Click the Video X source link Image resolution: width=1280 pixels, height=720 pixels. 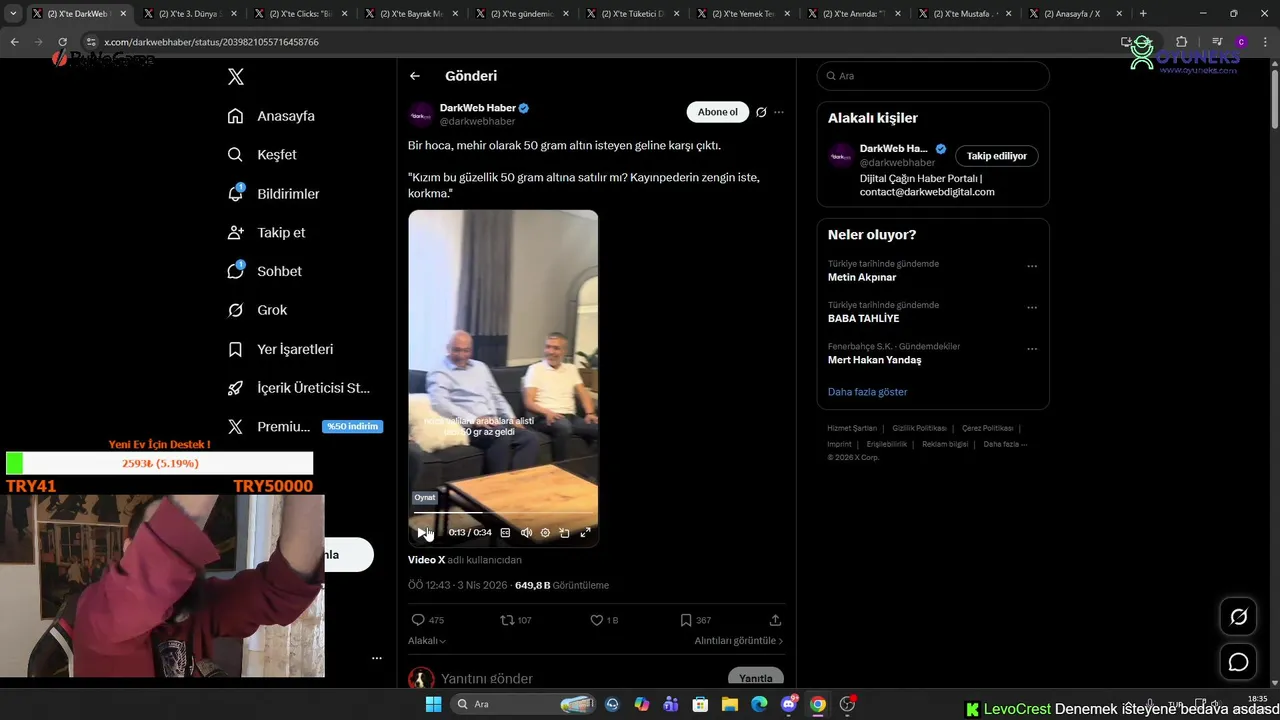[x=426, y=560]
